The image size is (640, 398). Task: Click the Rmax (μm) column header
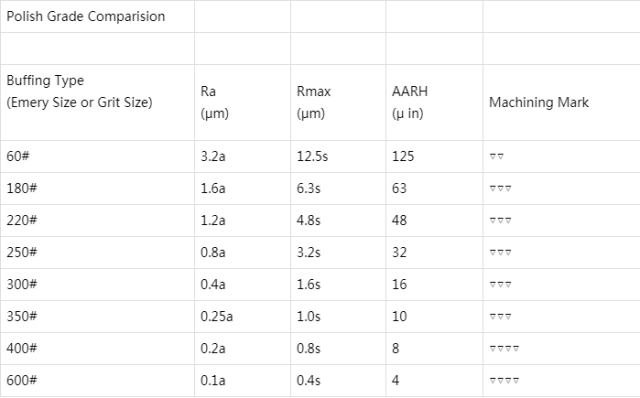338,102
